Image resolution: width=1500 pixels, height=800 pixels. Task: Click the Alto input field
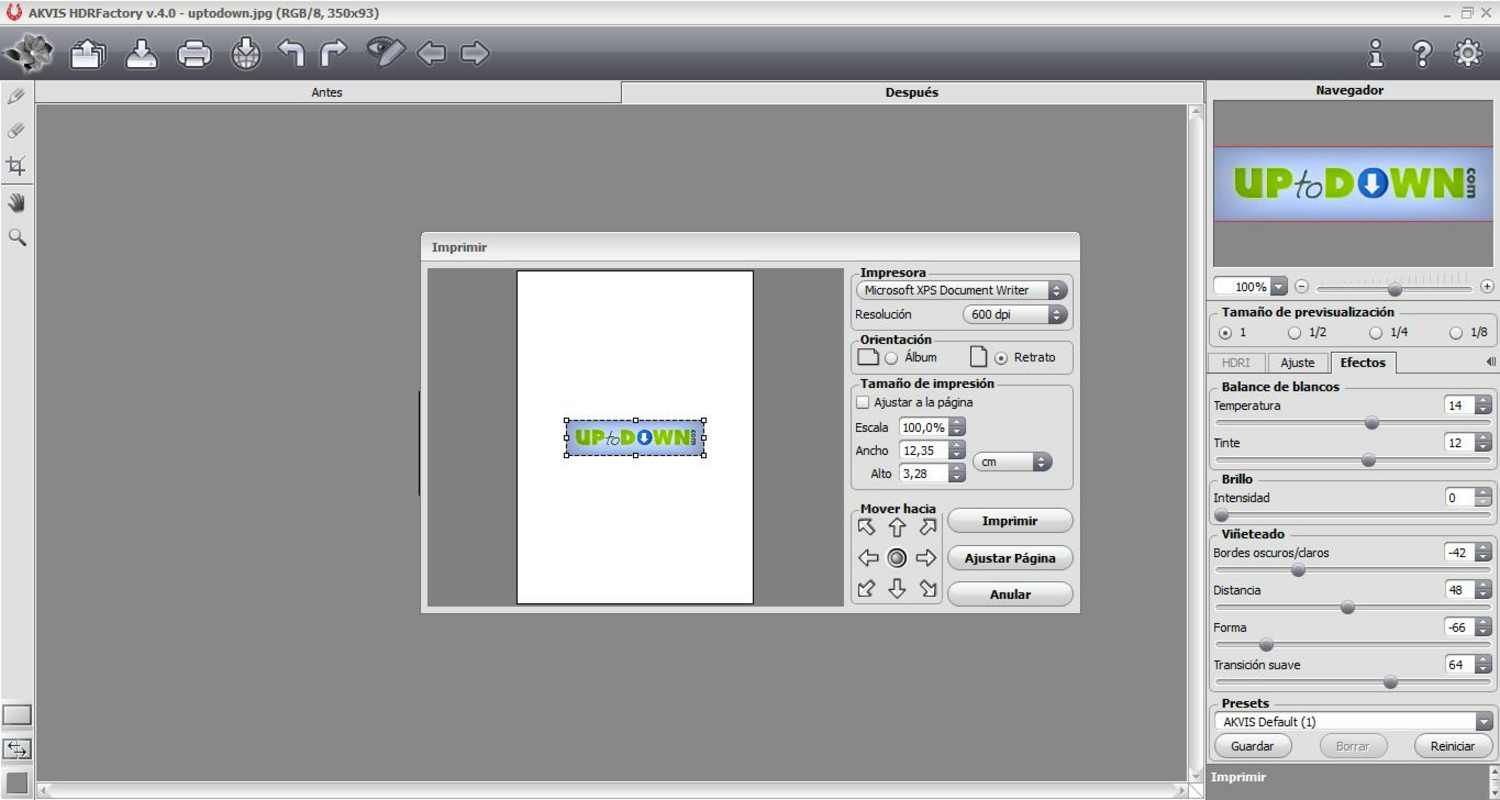[x=923, y=473]
